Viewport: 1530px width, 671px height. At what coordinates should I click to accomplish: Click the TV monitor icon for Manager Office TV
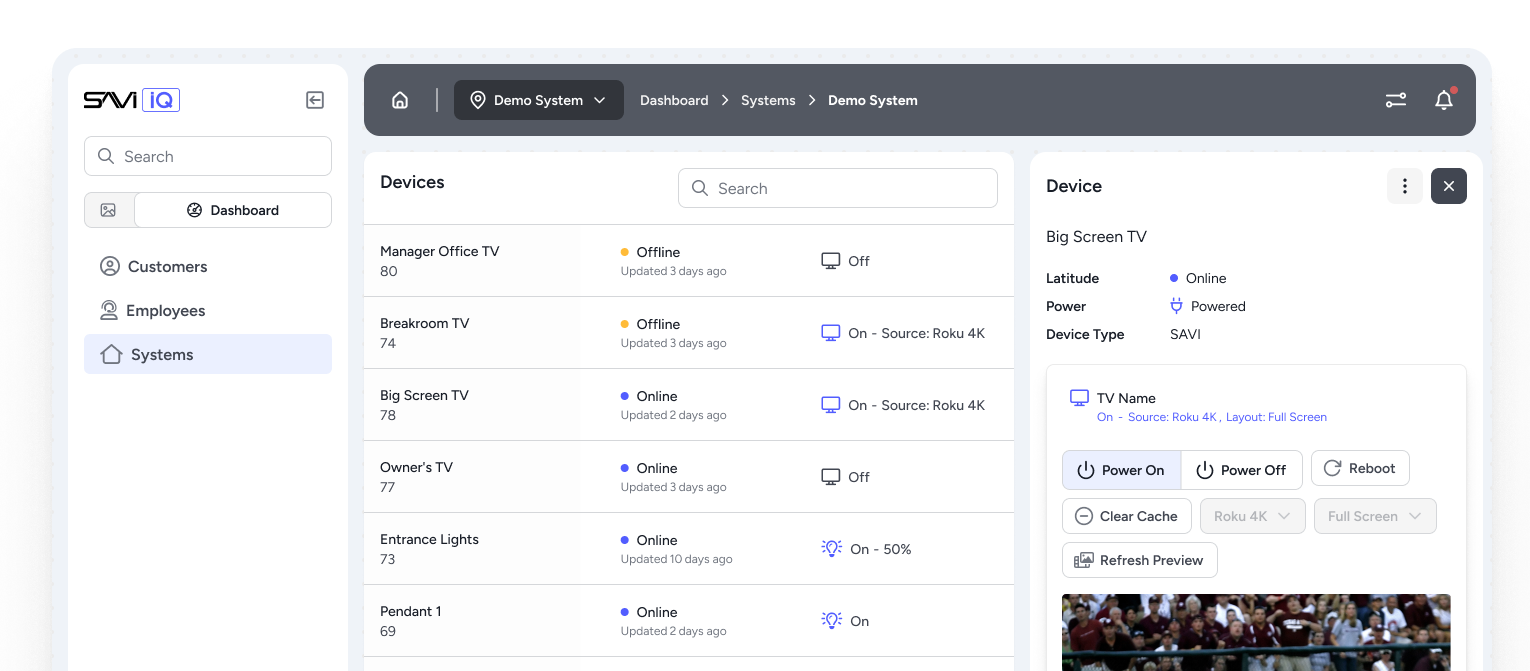[830, 260]
